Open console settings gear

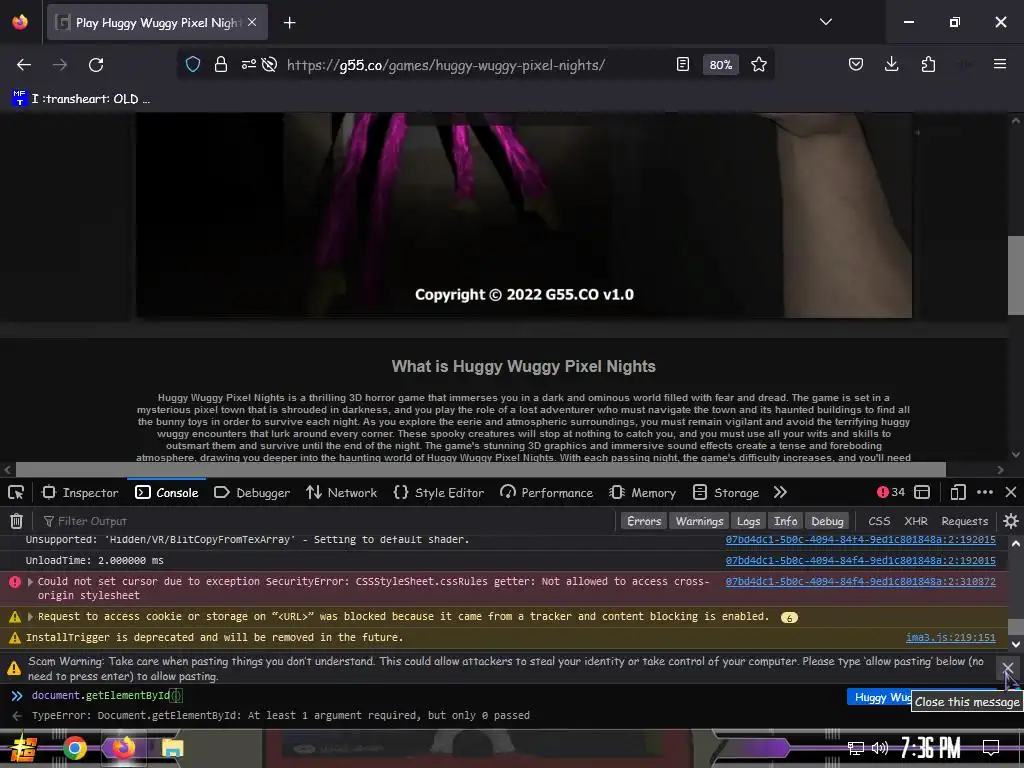pyautogui.click(x=1010, y=521)
